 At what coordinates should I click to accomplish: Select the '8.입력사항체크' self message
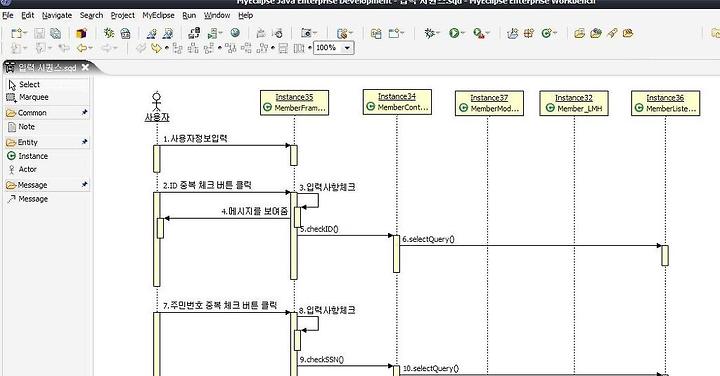point(327,310)
